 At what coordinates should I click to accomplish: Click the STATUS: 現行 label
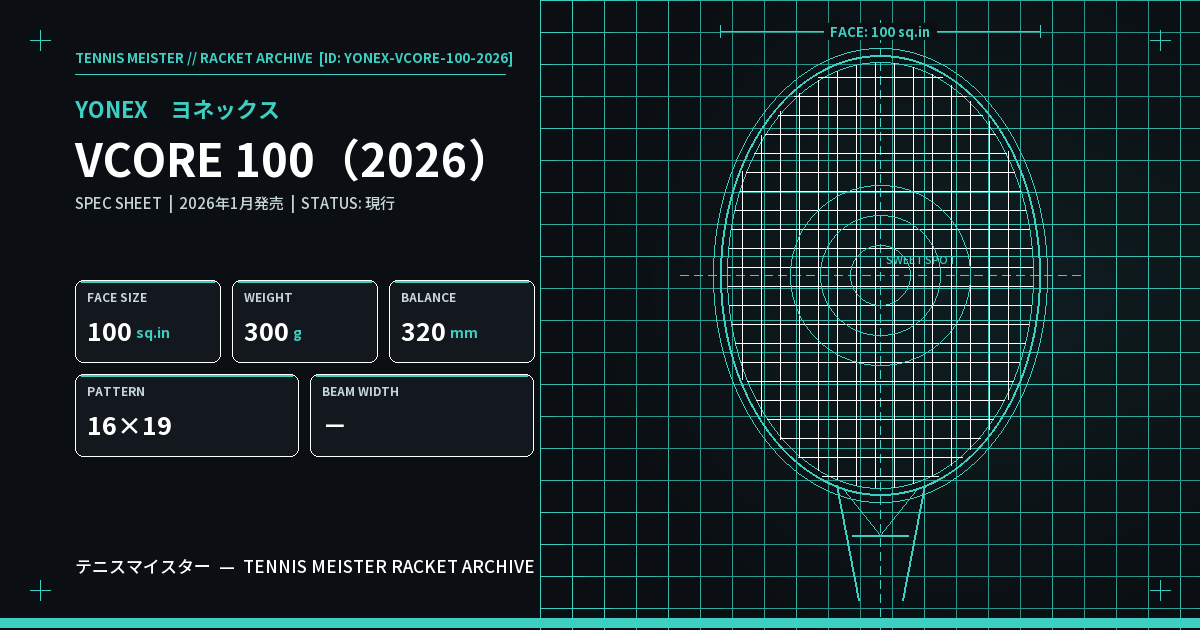pos(348,203)
